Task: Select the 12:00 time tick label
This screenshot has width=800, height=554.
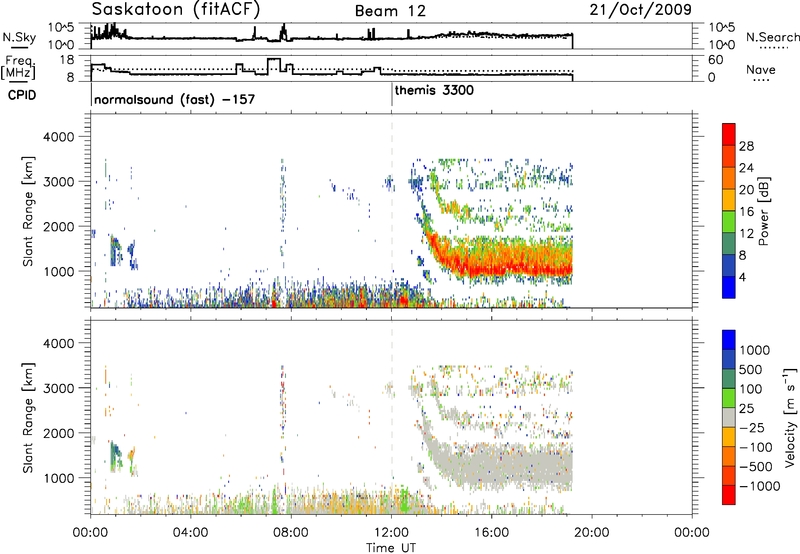Action: pyautogui.click(x=391, y=533)
